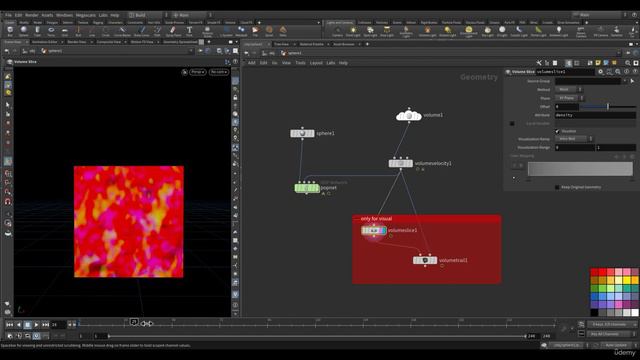Open the Windows menu
640x360 pixels.
pos(64,15)
